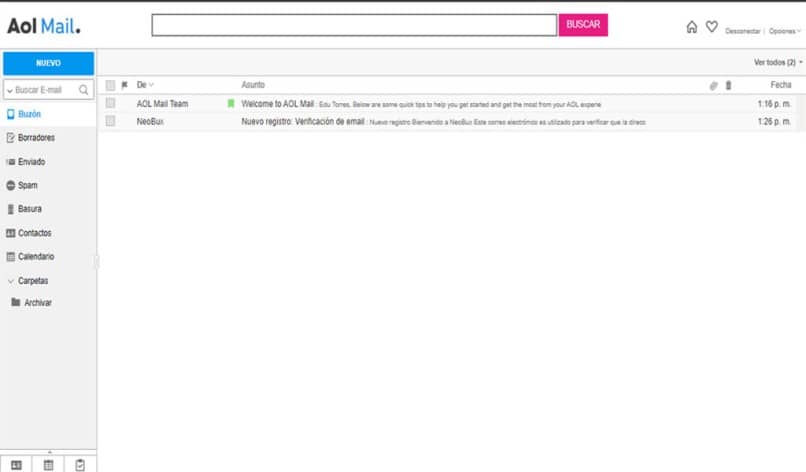Open calendar icon in bottom bar
The width and height of the screenshot is (806, 472).
pyautogui.click(x=48, y=465)
